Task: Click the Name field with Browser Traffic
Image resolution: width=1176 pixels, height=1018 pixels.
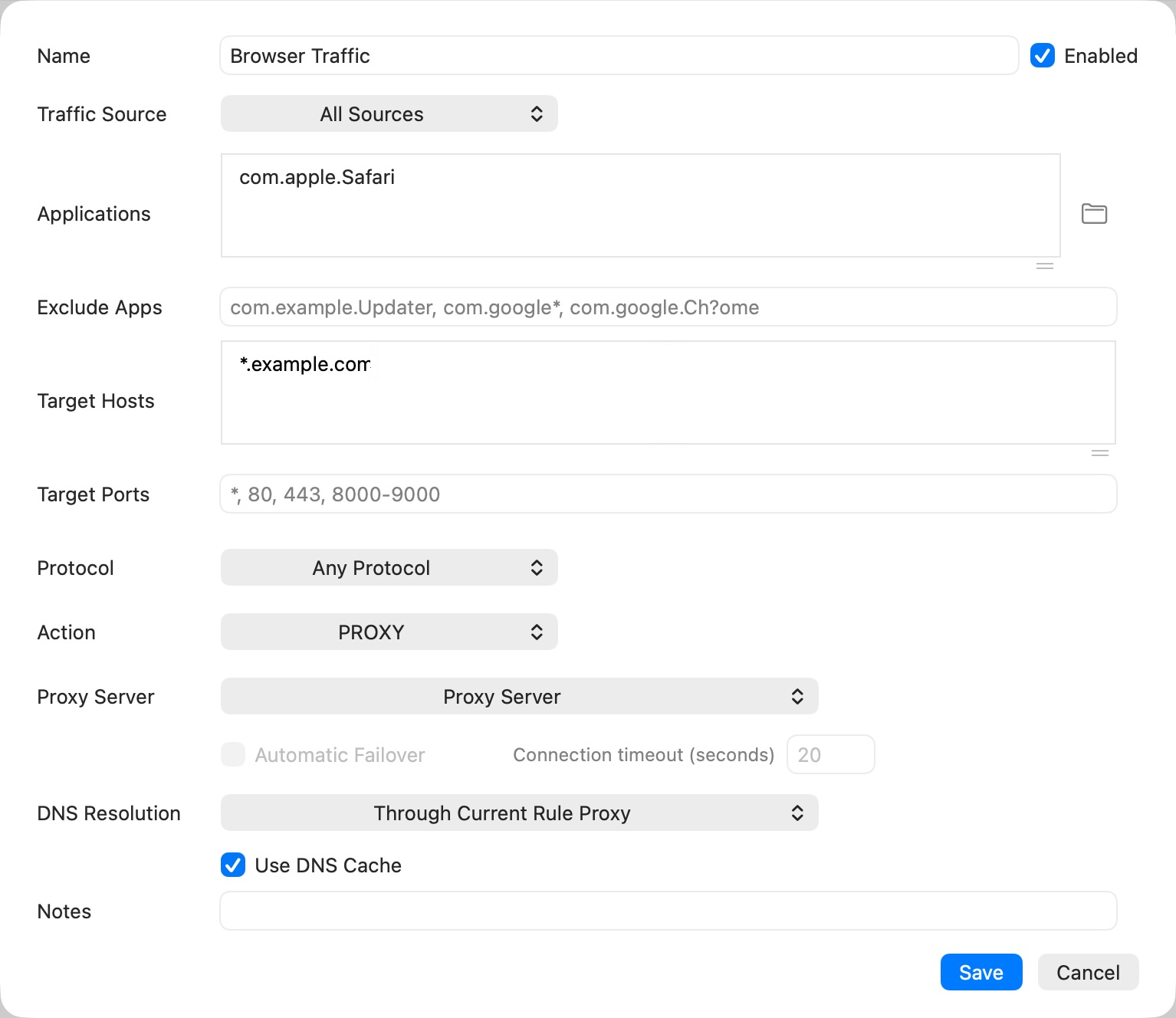Action: pos(619,55)
